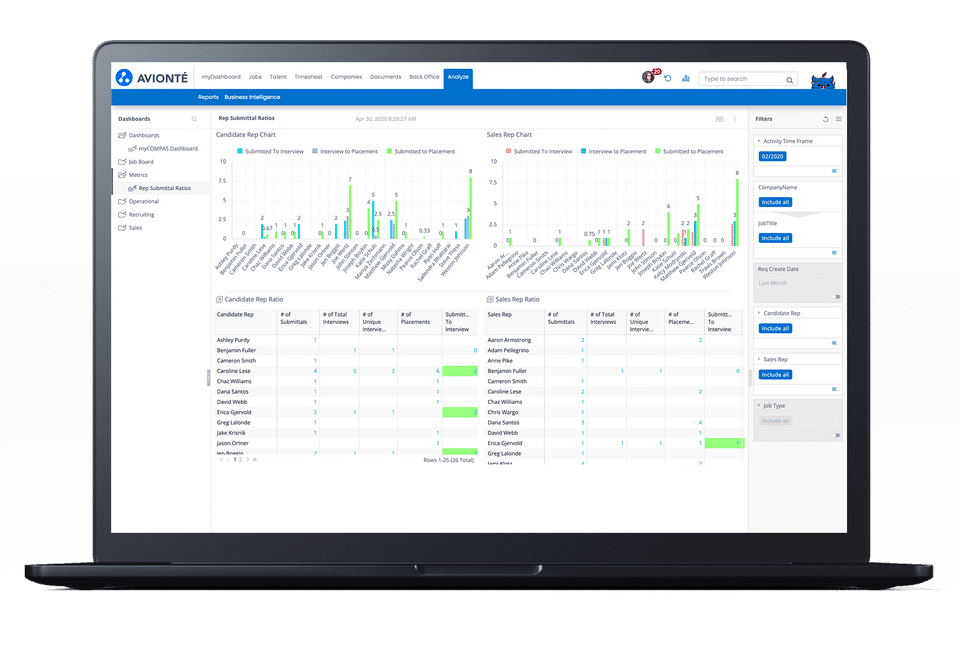Viewport: 960px width, 652px height.
Task: Open the bar chart icon in header
Action: click(686, 78)
